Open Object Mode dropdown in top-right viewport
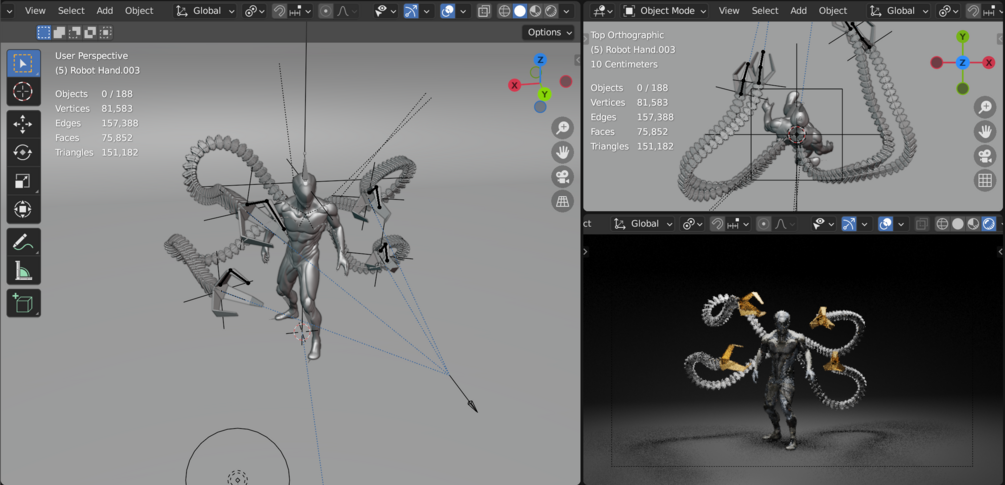The height and width of the screenshot is (485, 1005). [x=665, y=11]
